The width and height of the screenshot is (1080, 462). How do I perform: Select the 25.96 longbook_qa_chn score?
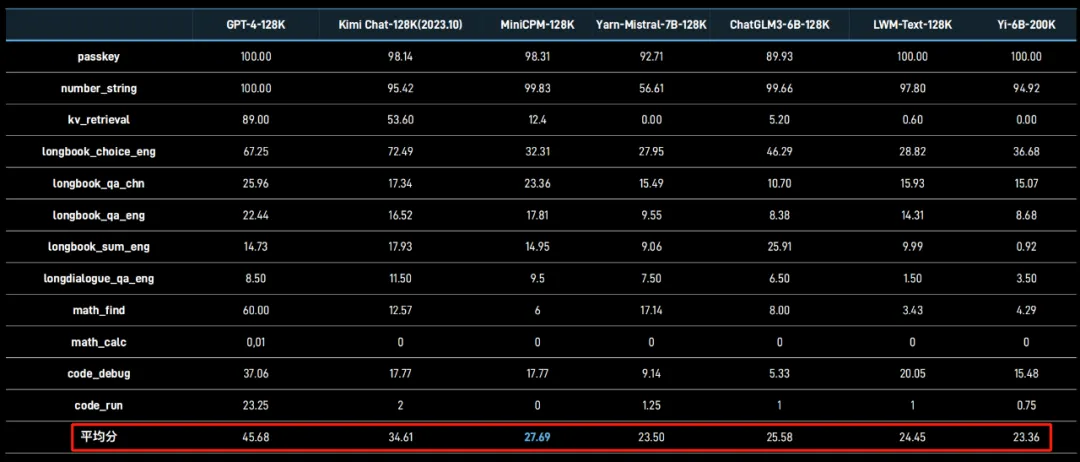256,184
